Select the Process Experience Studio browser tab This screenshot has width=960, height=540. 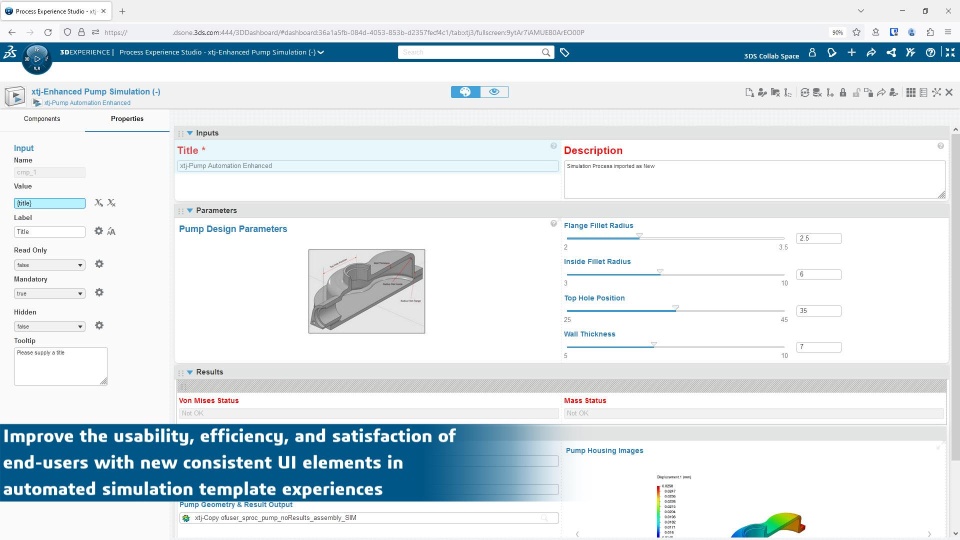(55, 11)
